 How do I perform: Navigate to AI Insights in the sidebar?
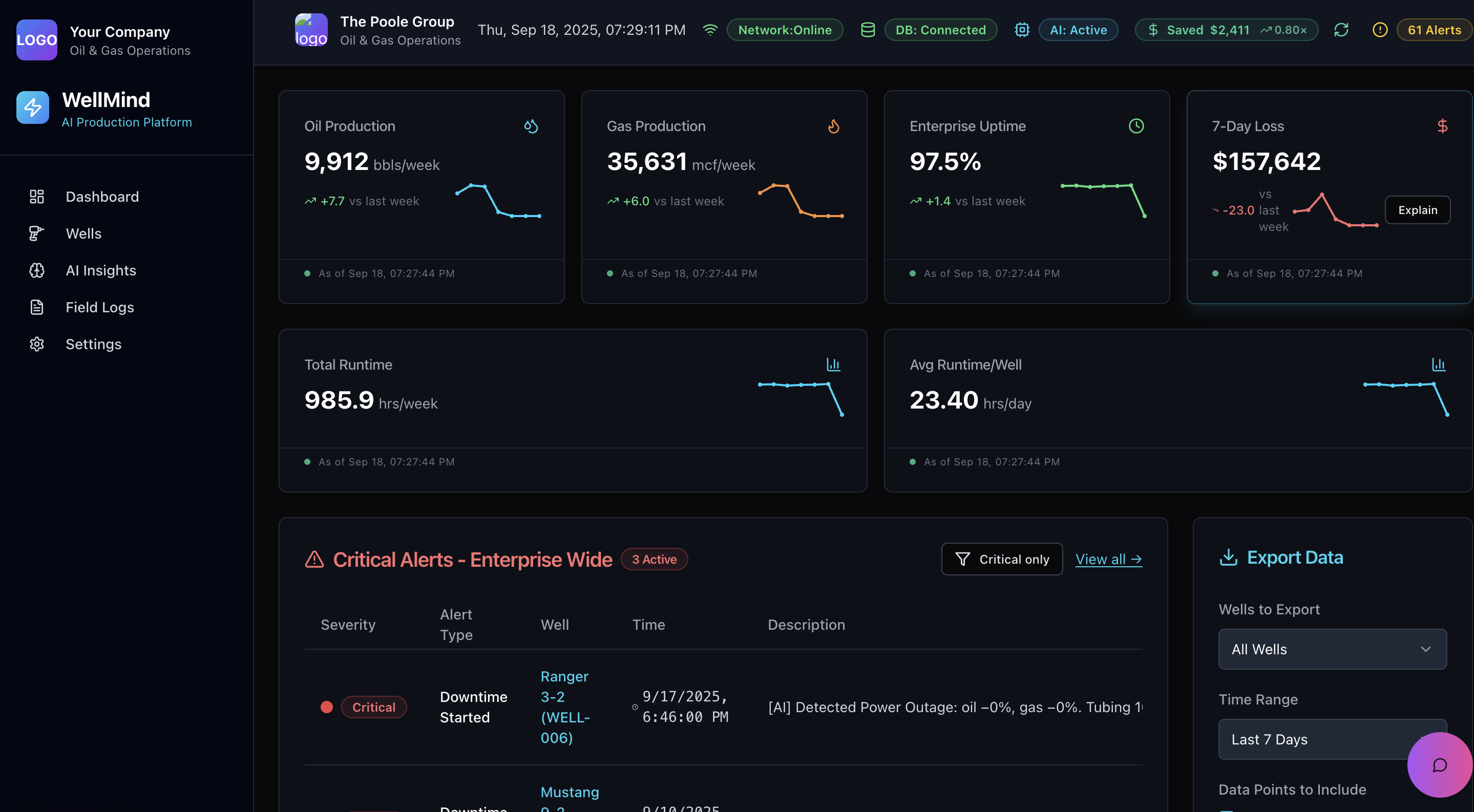pos(101,270)
